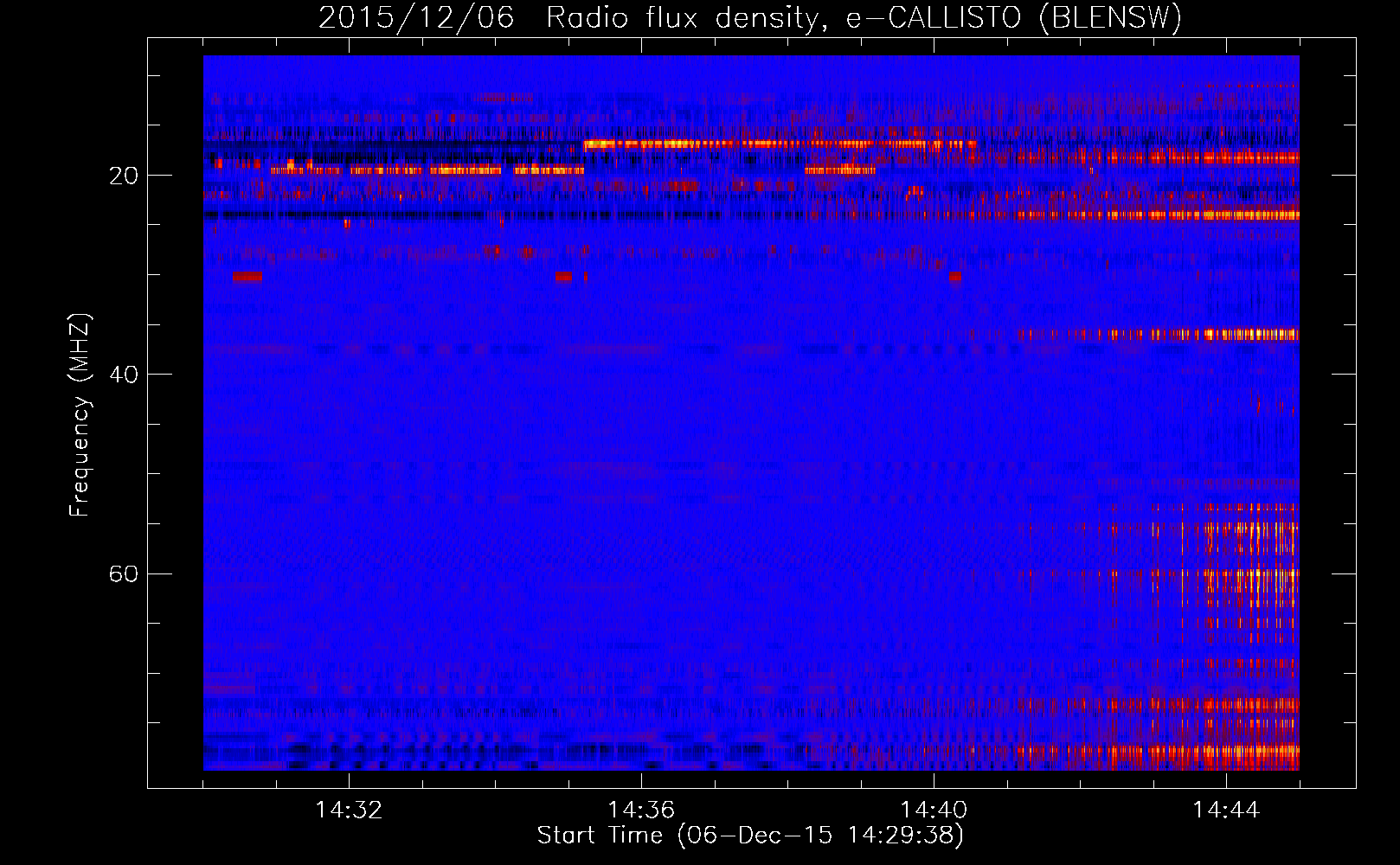Click the 'Frequency (MHZ)' axis title
The height and width of the screenshot is (865, 1400).
pos(79,414)
